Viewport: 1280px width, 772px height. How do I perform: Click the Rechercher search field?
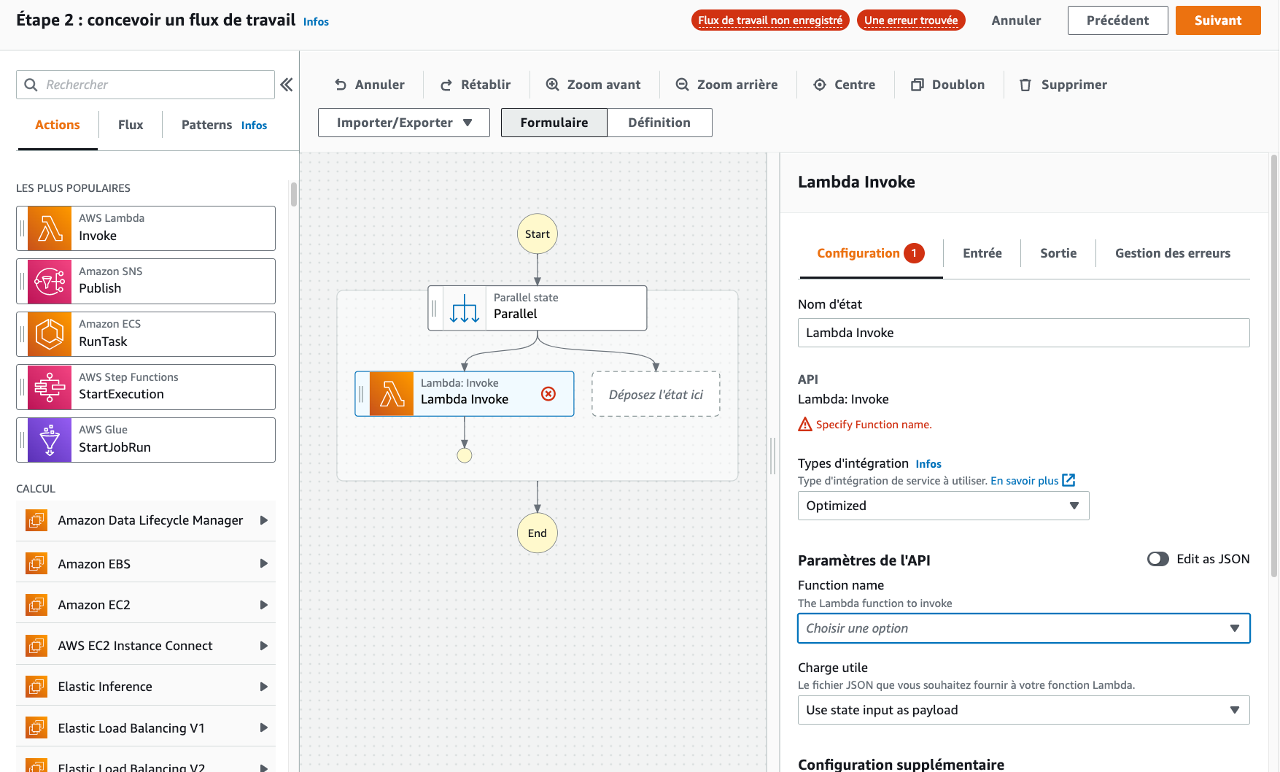click(145, 85)
